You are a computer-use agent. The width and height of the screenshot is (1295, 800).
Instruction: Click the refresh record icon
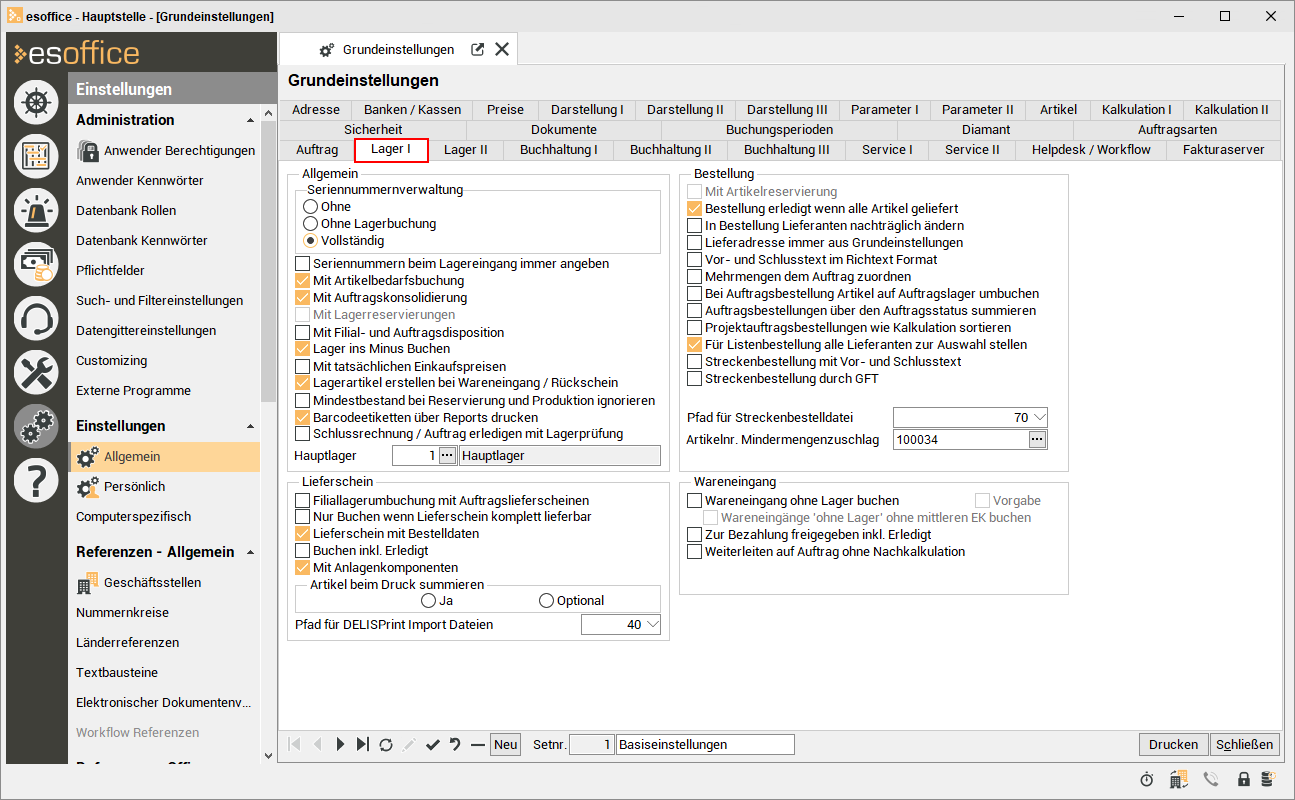click(386, 744)
